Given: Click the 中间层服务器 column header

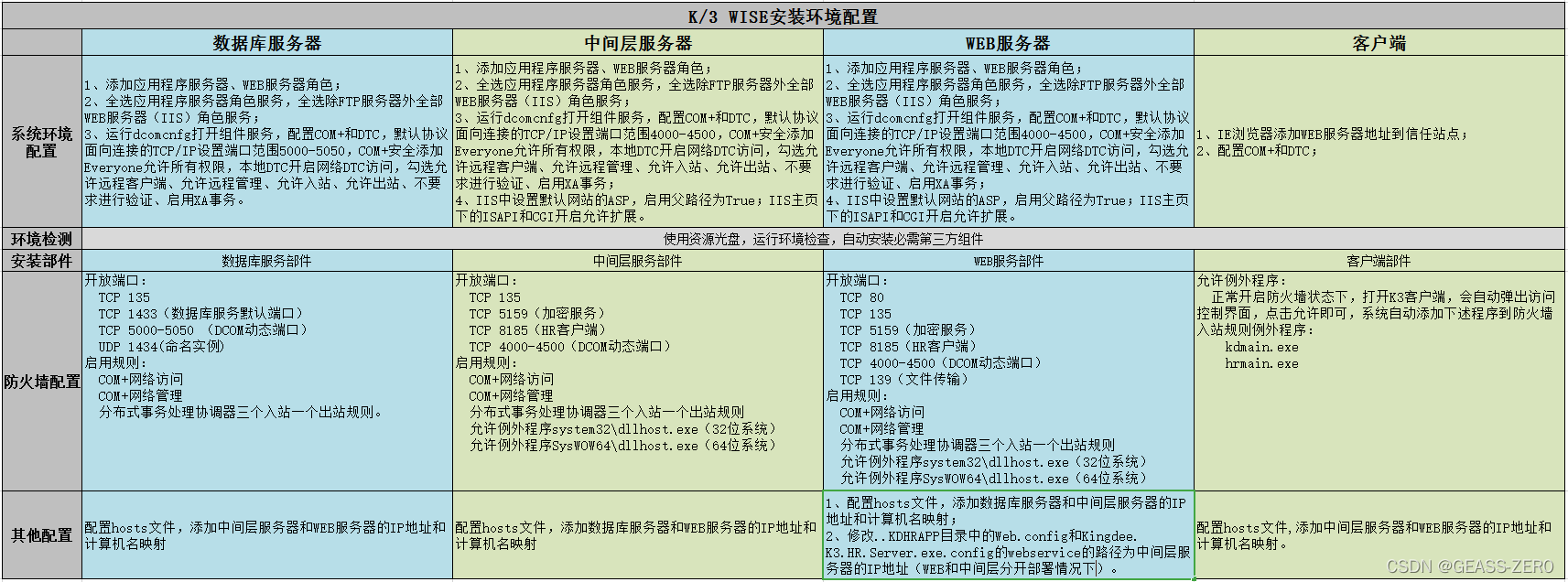Looking at the screenshot, I should click(638, 43).
